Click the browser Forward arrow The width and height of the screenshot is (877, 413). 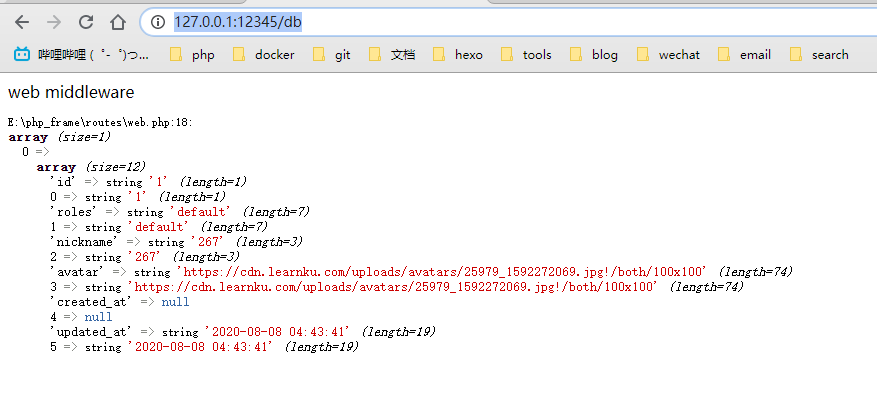pyautogui.click(x=54, y=22)
